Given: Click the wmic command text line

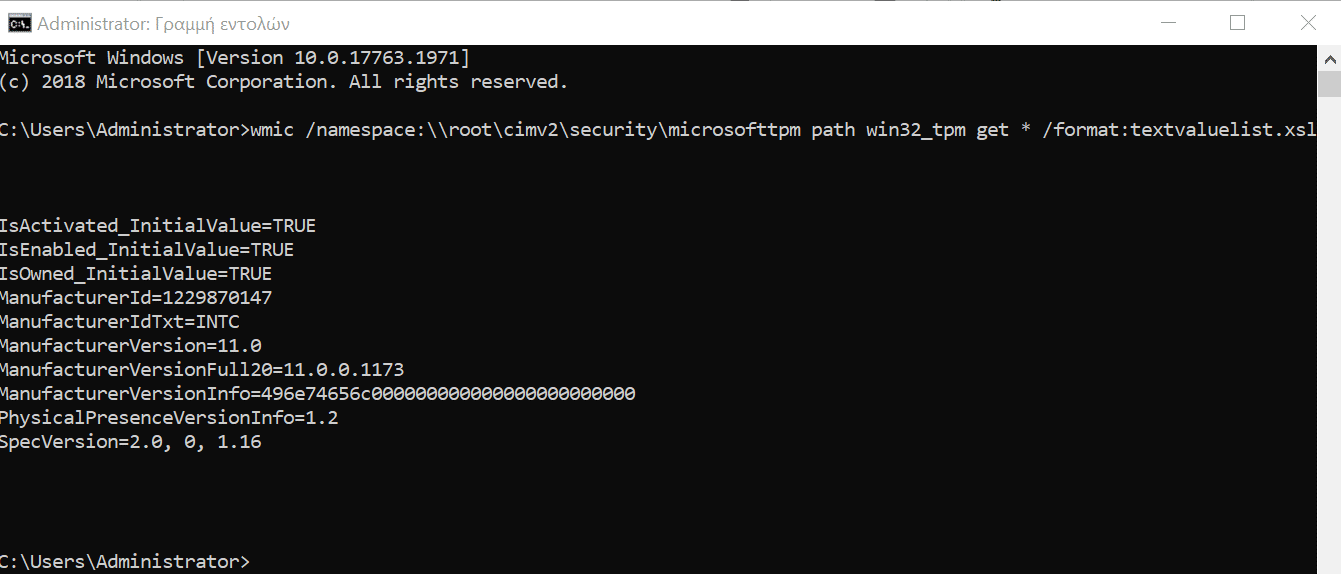Looking at the screenshot, I should click(x=658, y=130).
